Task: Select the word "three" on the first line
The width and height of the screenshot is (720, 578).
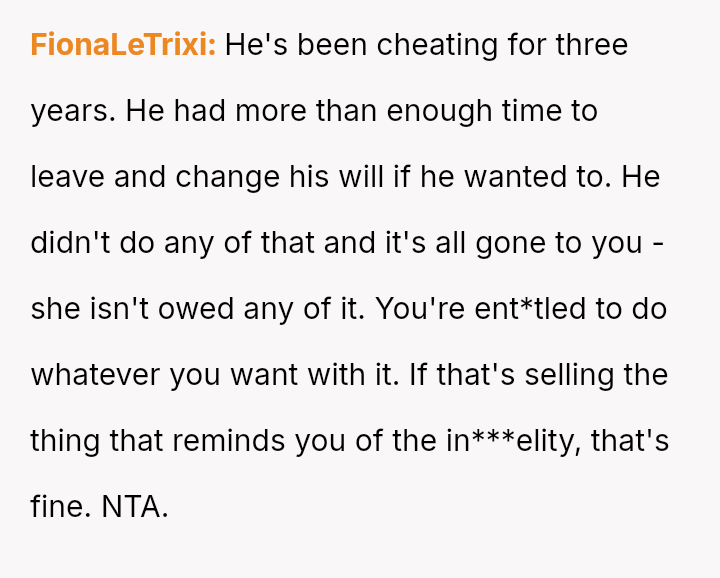Action: (591, 45)
